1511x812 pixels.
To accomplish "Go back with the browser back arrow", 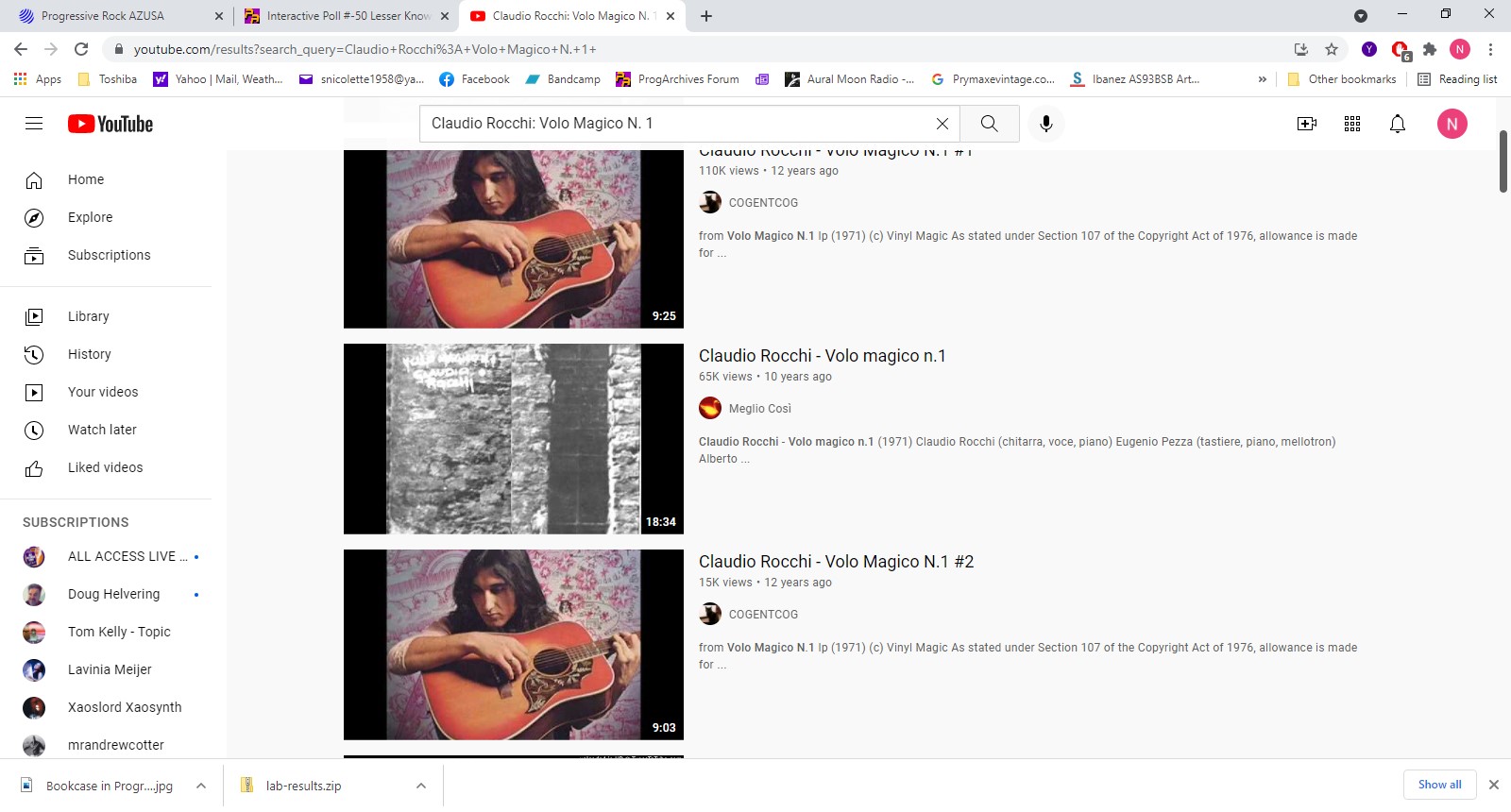I will click(x=21, y=49).
